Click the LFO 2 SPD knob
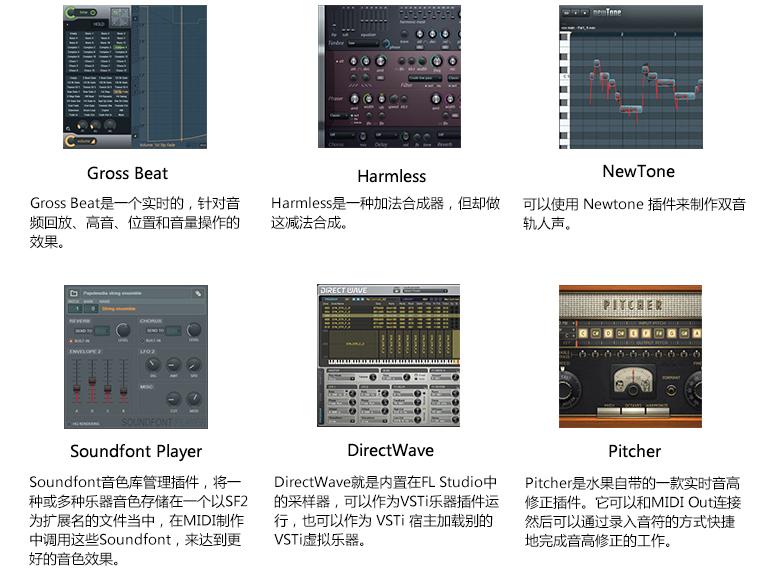This screenshot has height=574, width=770. [194, 365]
